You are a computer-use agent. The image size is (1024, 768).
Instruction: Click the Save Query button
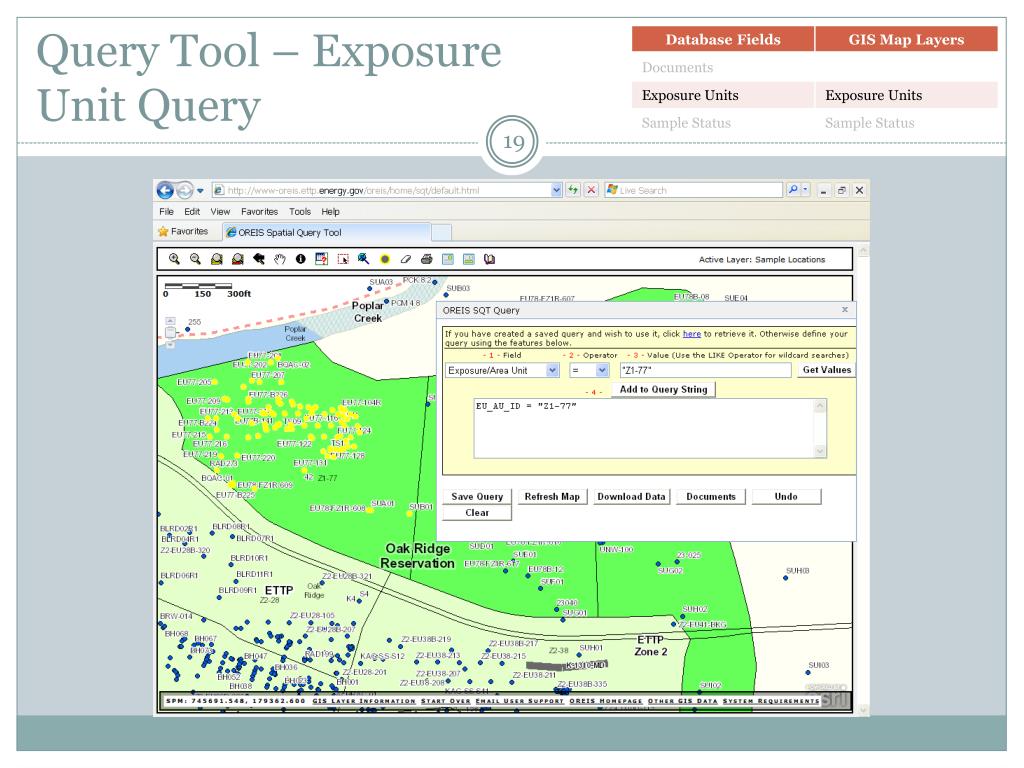477,496
